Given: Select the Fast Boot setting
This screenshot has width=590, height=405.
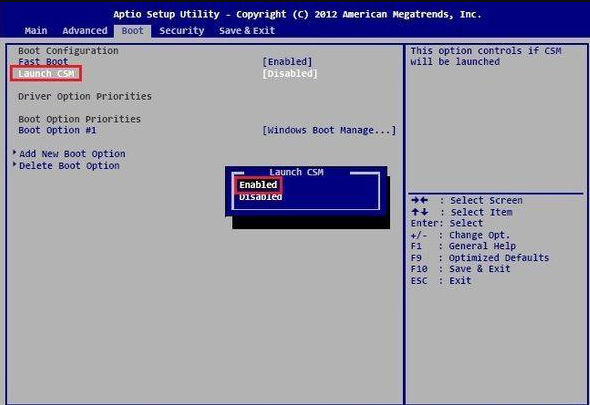Looking at the screenshot, I should [x=43, y=62].
